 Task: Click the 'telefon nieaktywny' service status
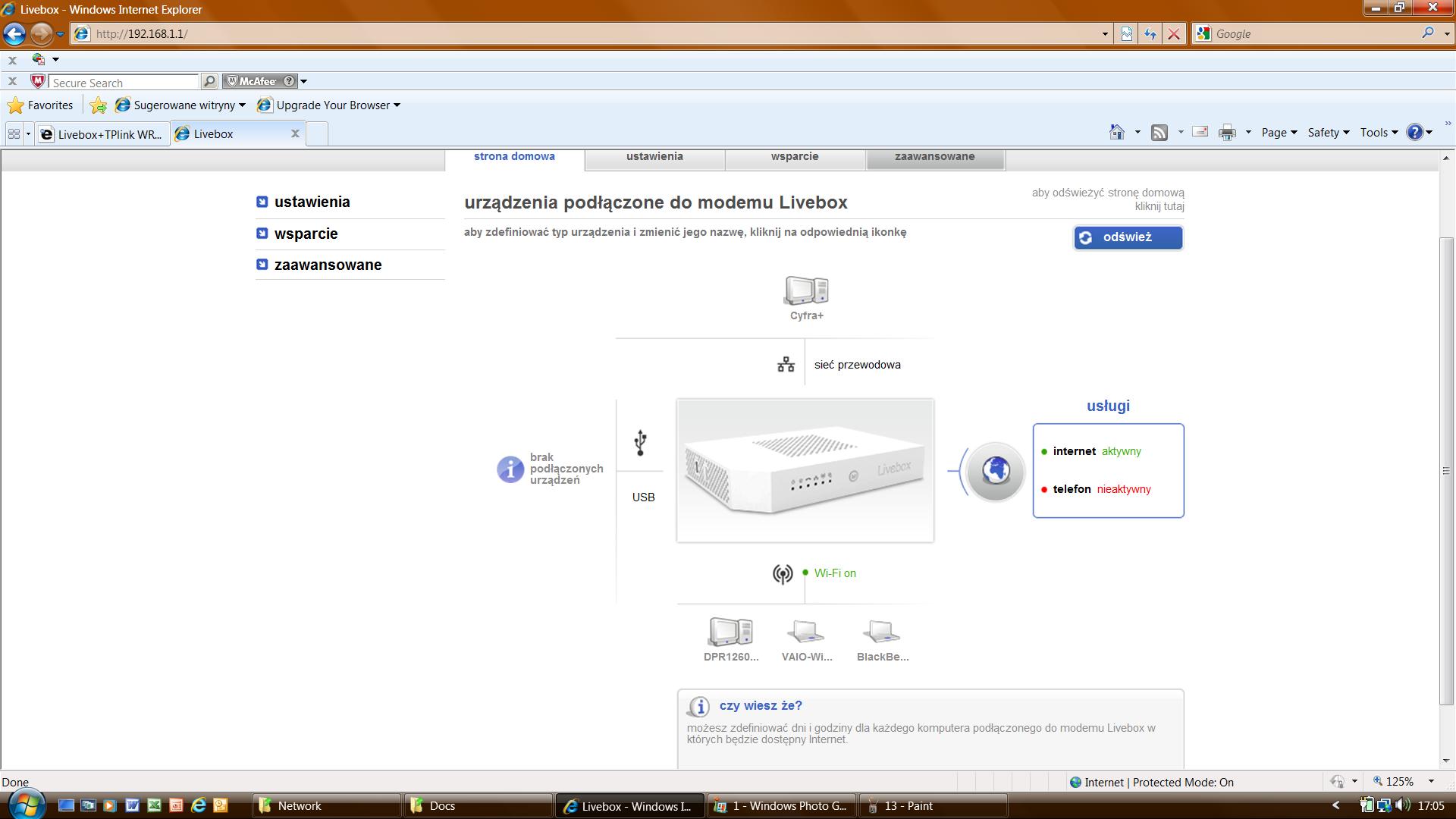[1097, 489]
